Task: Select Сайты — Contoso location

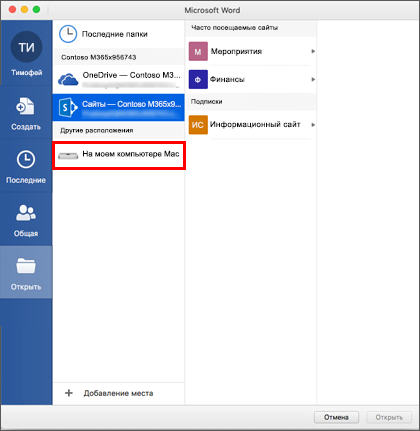Action: [118, 107]
